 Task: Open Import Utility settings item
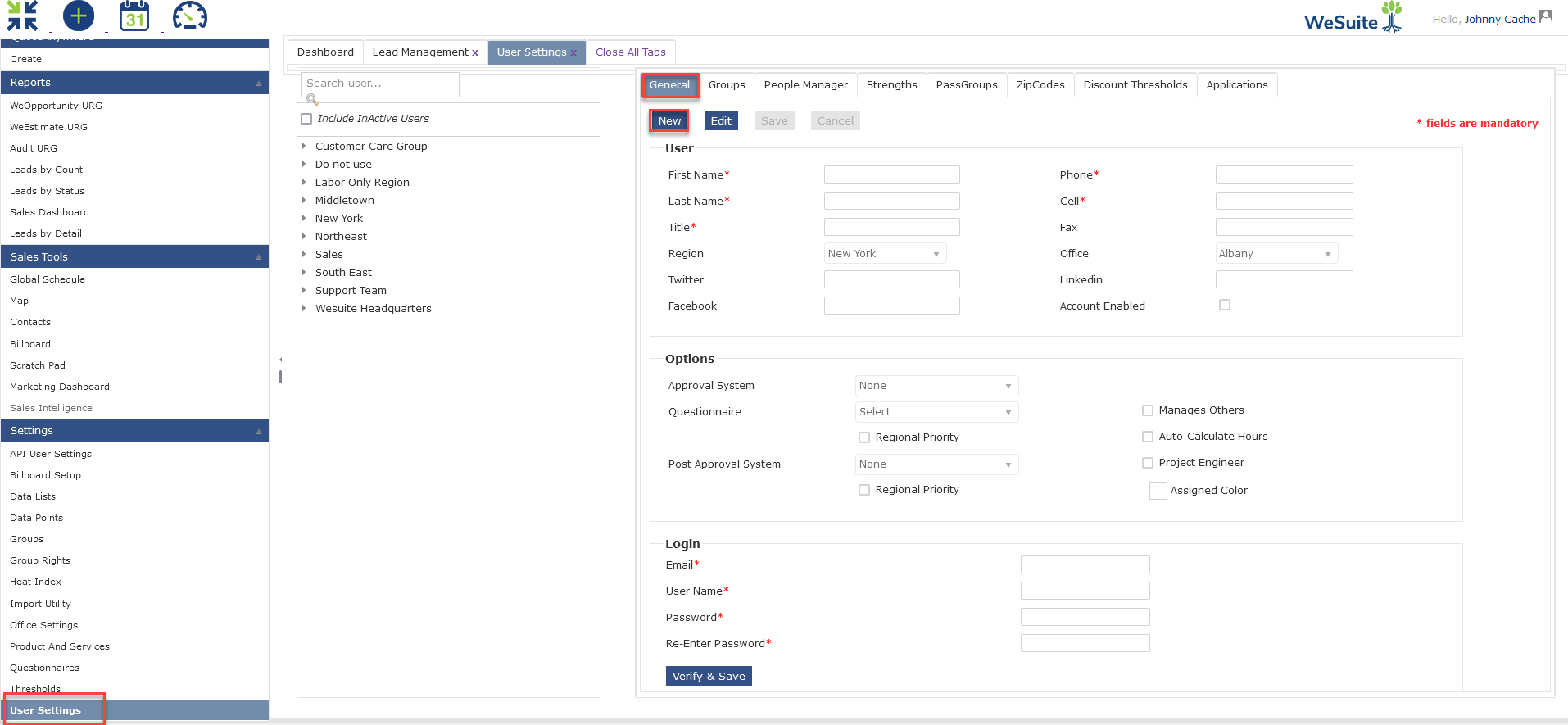point(40,605)
